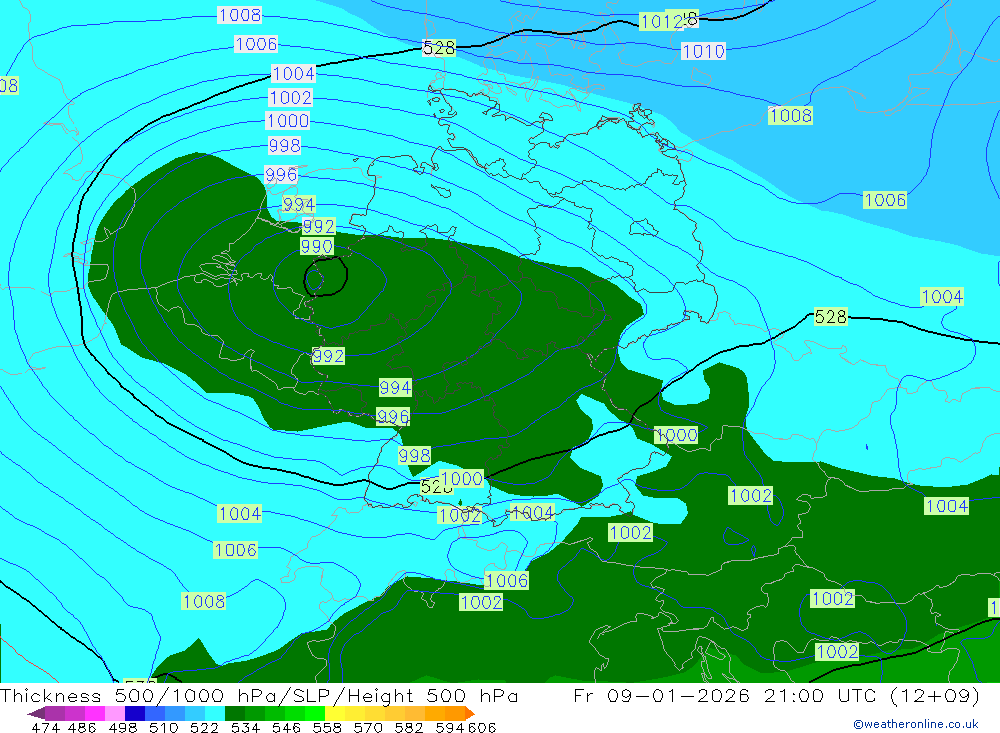
Task: Click the 990 hPa isobar label
Action: coord(316,246)
